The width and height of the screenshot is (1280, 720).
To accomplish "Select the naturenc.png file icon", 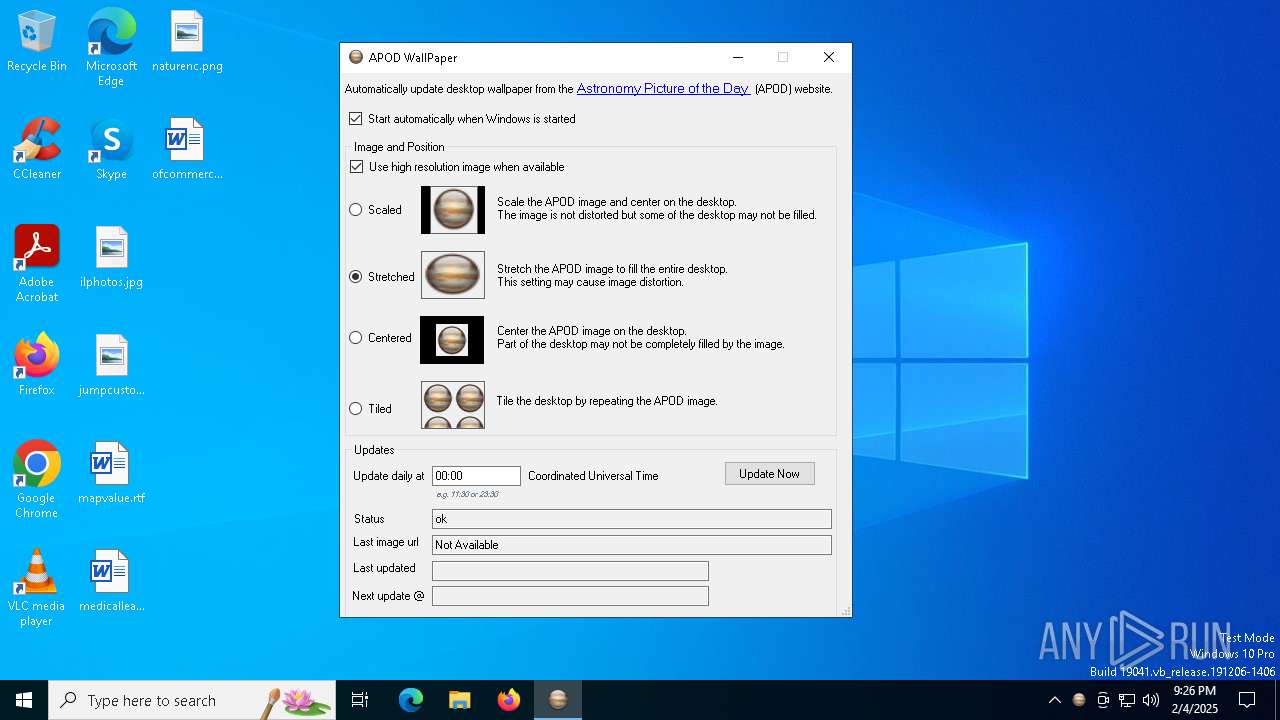I will coord(187,42).
